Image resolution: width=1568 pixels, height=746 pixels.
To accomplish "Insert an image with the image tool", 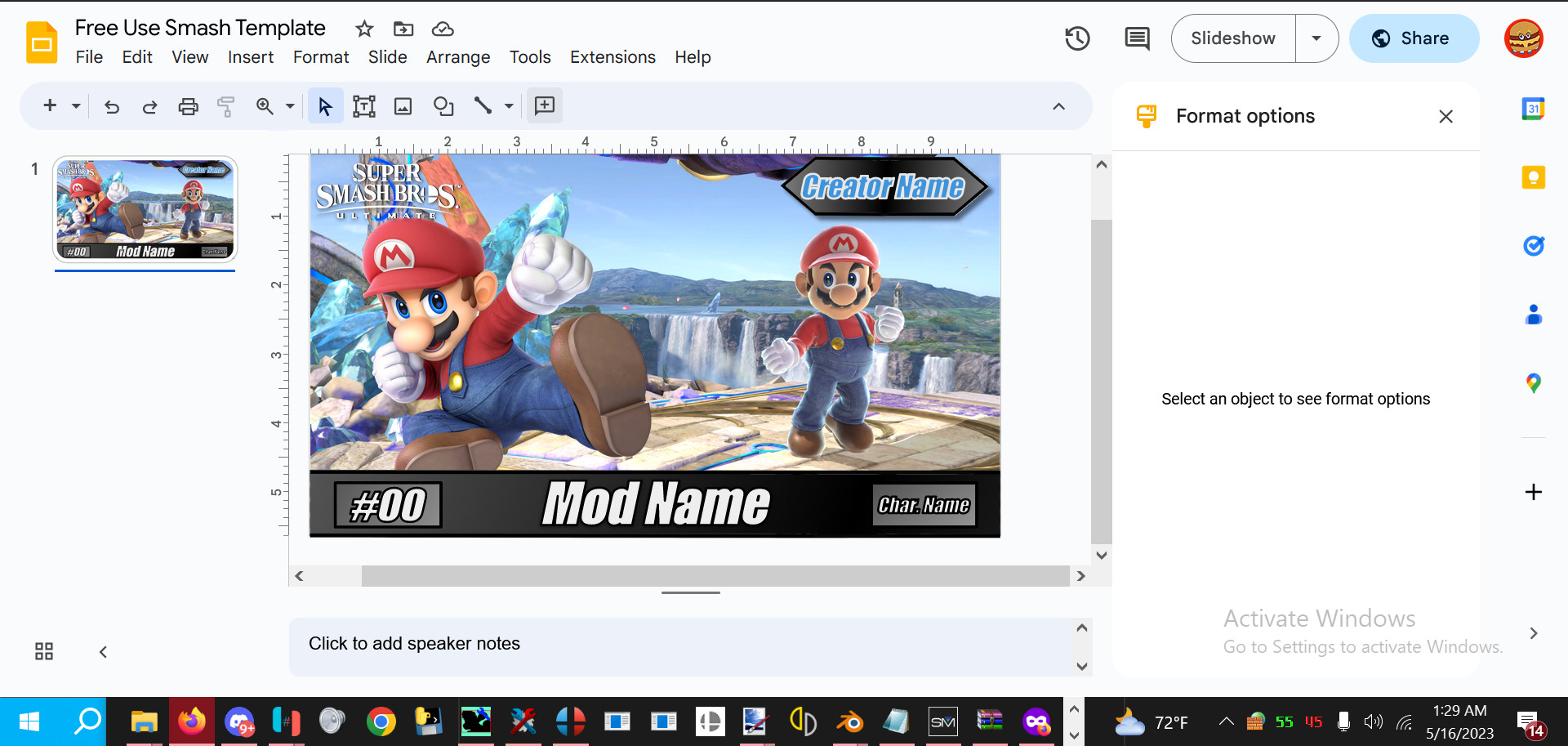I will tap(403, 106).
